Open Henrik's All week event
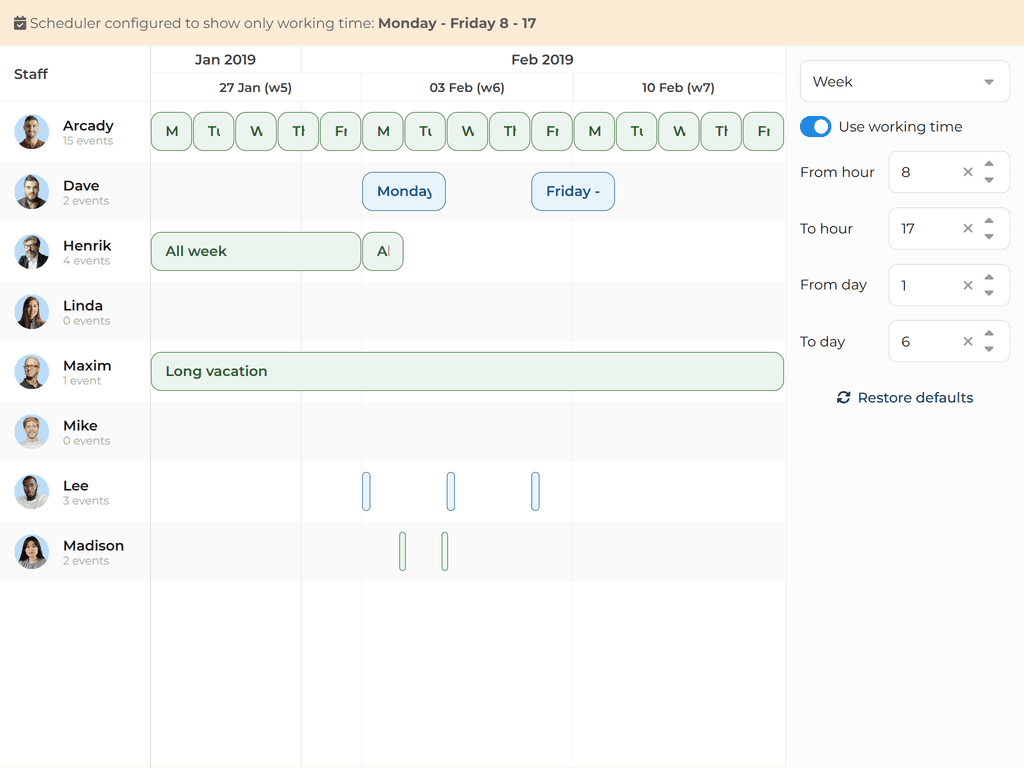Viewport: 1024px width, 768px height. (255, 252)
